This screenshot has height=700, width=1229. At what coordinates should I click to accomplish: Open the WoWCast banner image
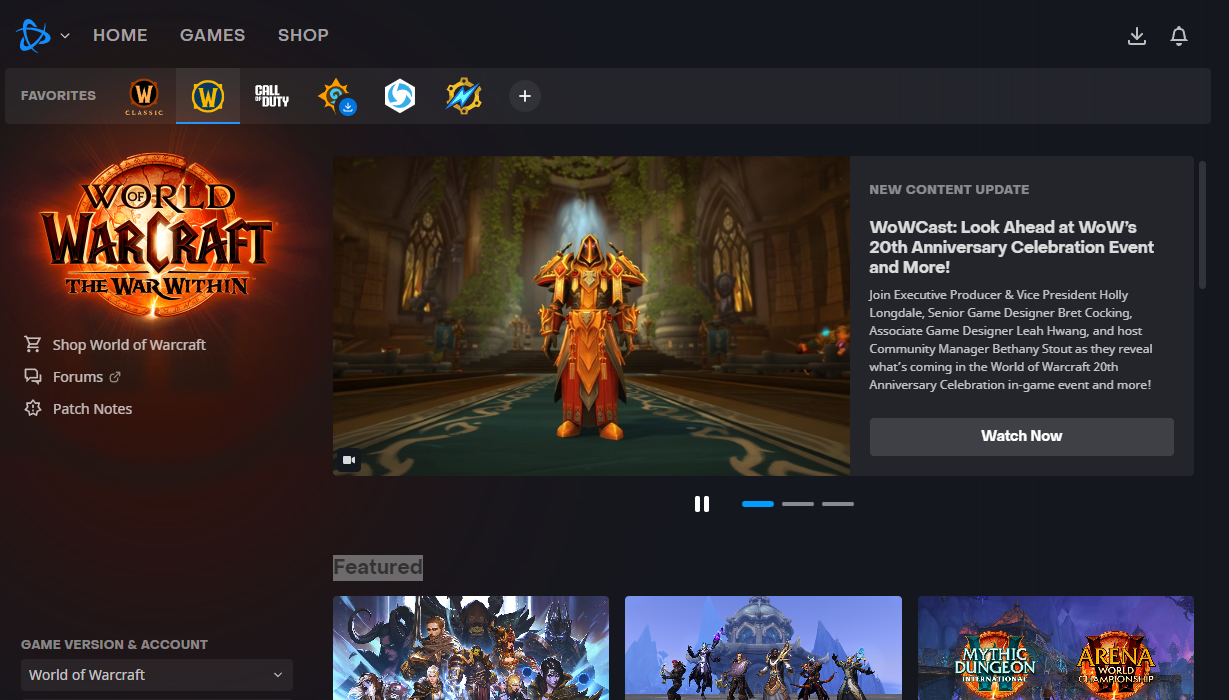[591, 315]
